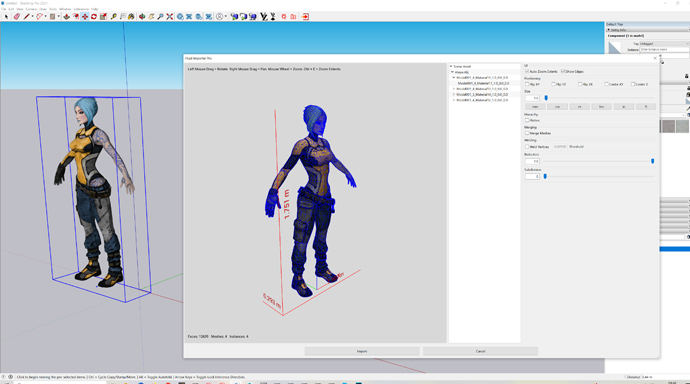Image resolution: width=690 pixels, height=384 pixels.
Task: Open the Camera menu
Action: pos(31,9)
